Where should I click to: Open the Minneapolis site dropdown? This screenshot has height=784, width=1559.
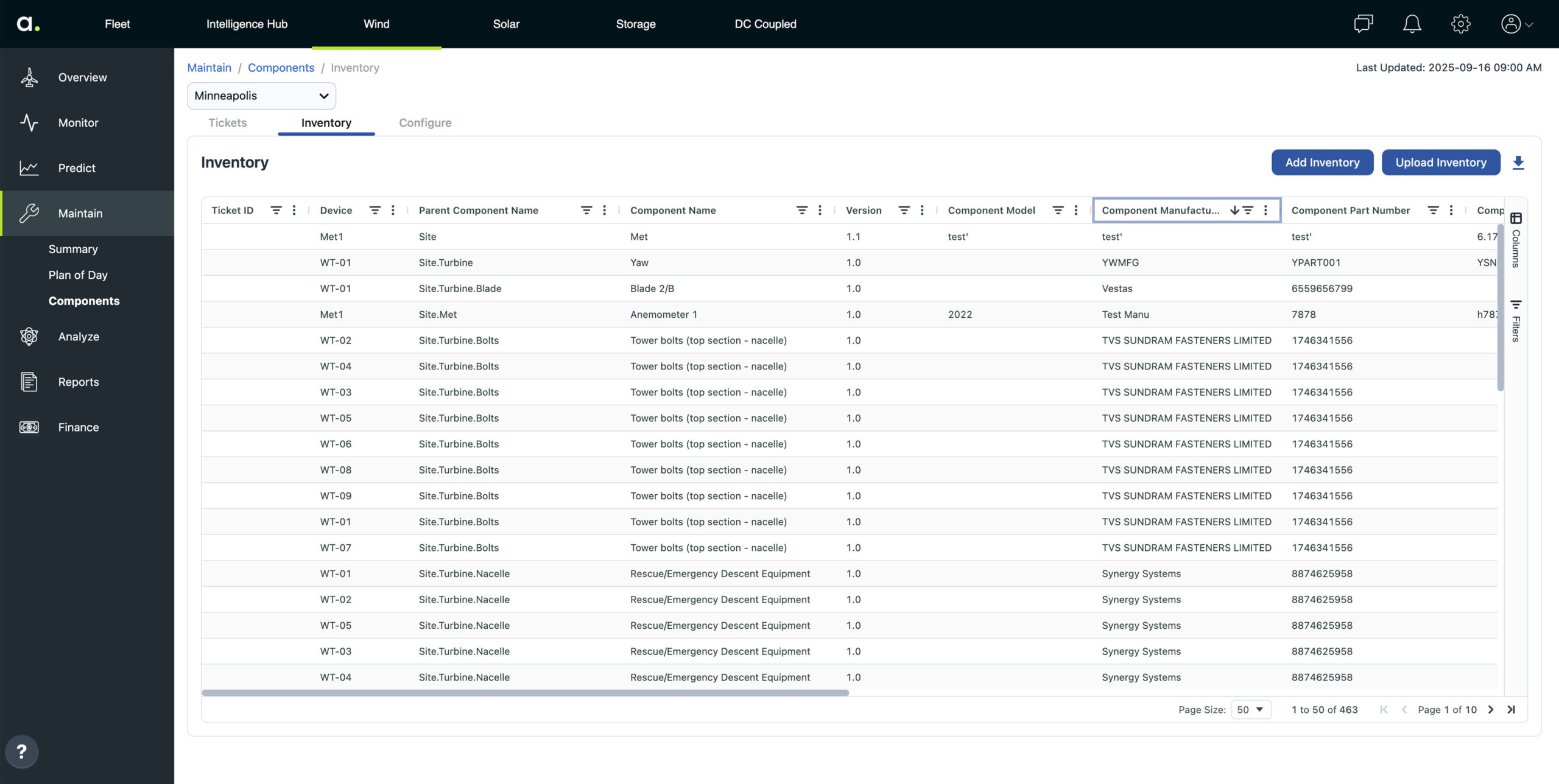point(261,96)
